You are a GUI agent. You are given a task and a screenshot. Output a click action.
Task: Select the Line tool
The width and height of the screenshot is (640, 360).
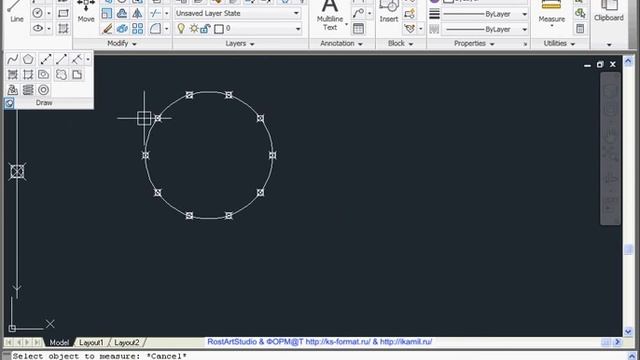click(16, 11)
